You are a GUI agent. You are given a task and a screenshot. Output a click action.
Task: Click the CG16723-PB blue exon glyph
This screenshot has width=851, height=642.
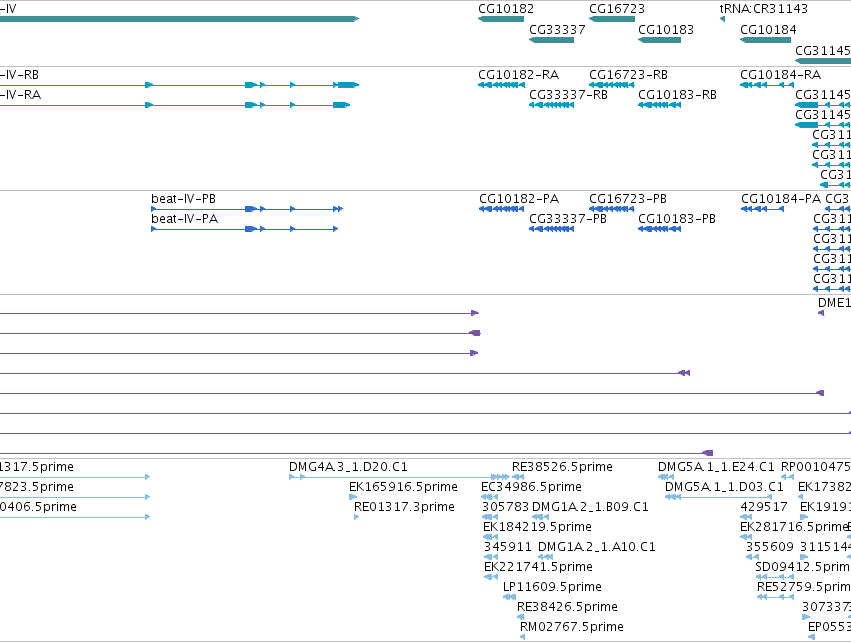point(612,209)
